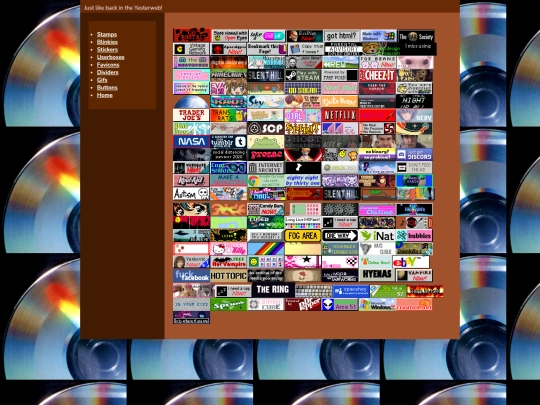
Task: Click the Netflix badge
Action: coord(340,115)
